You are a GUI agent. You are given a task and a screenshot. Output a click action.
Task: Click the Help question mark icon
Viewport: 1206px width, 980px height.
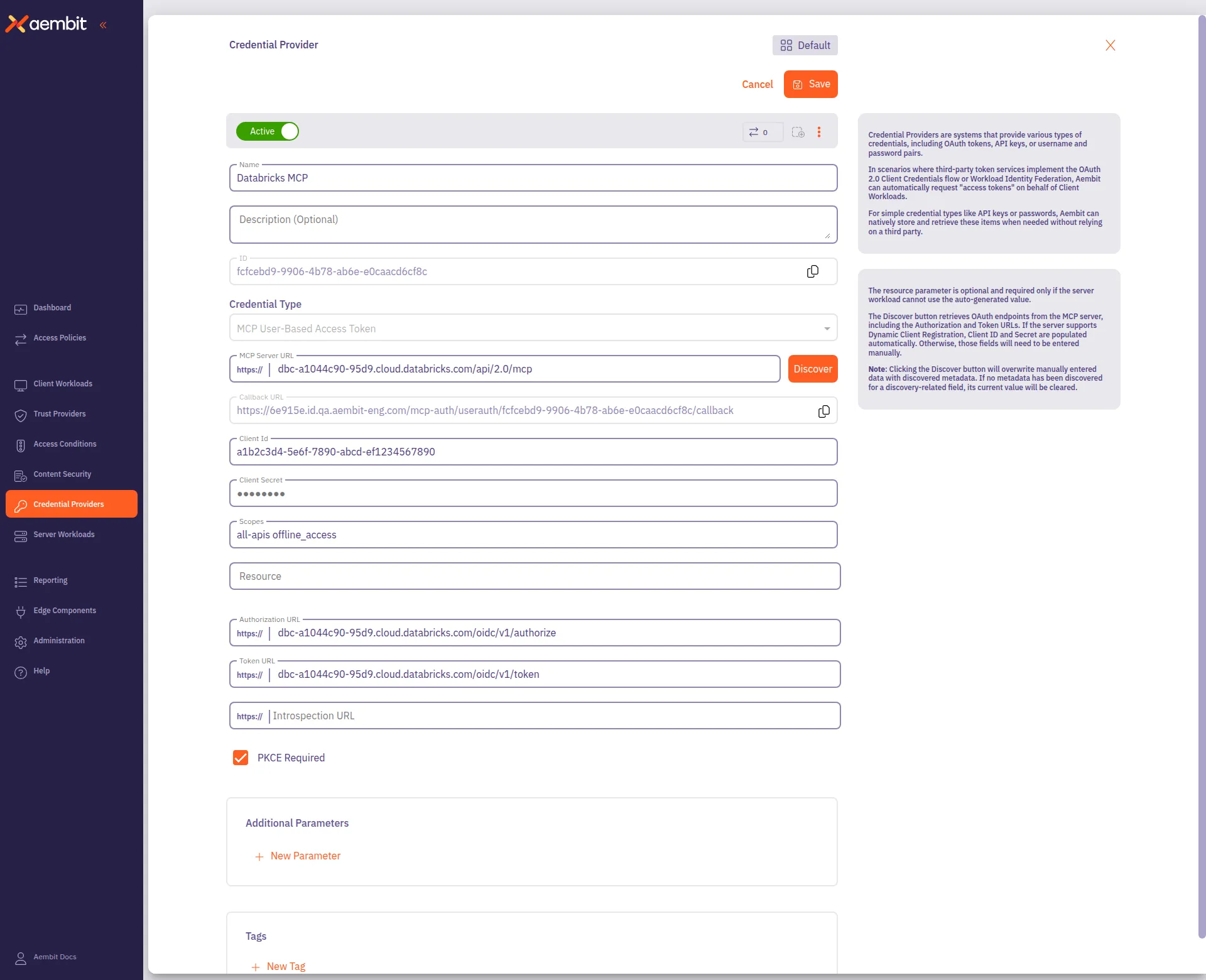click(x=21, y=672)
